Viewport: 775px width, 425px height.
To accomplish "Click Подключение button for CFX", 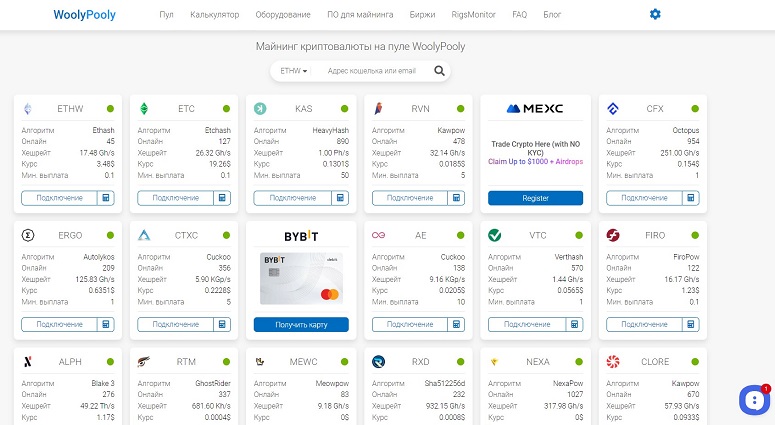I will (645, 198).
